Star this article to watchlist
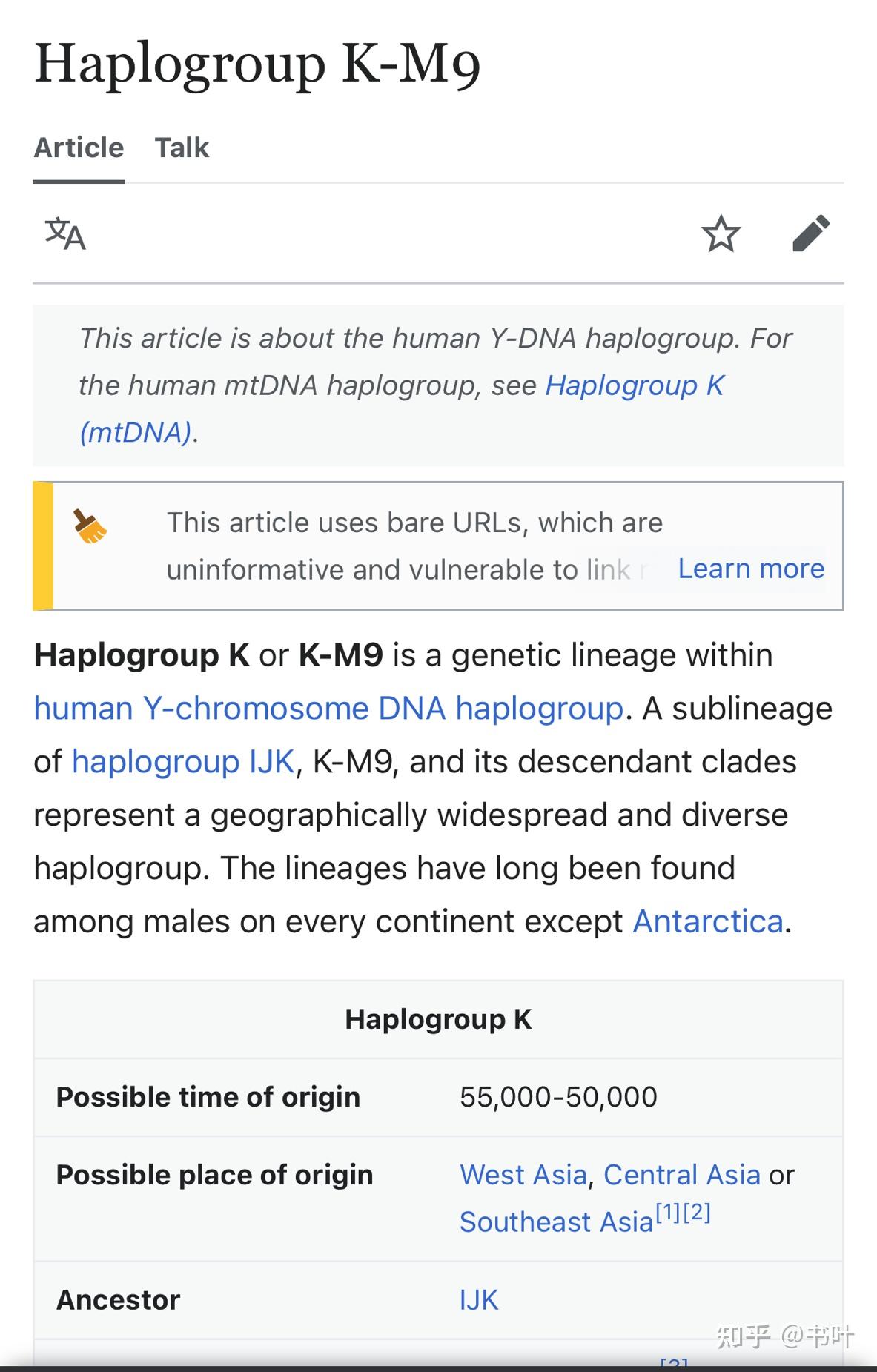The width and height of the screenshot is (877, 1372). click(x=721, y=234)
